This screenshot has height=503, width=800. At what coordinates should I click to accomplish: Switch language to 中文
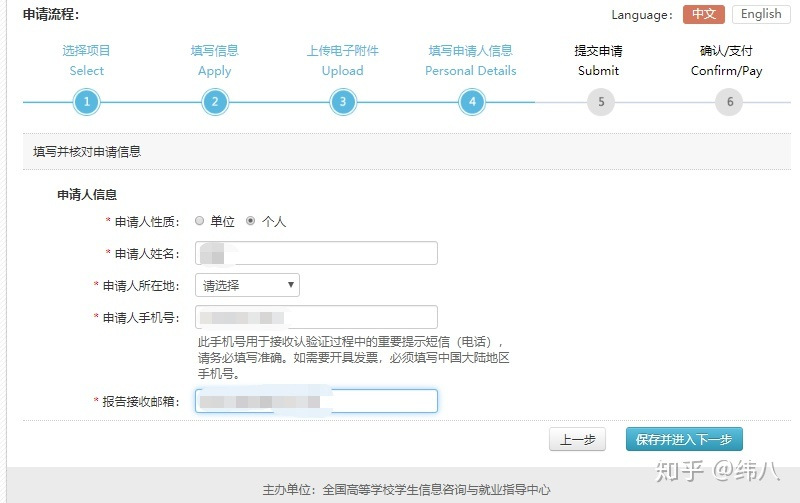coord(704,14)
